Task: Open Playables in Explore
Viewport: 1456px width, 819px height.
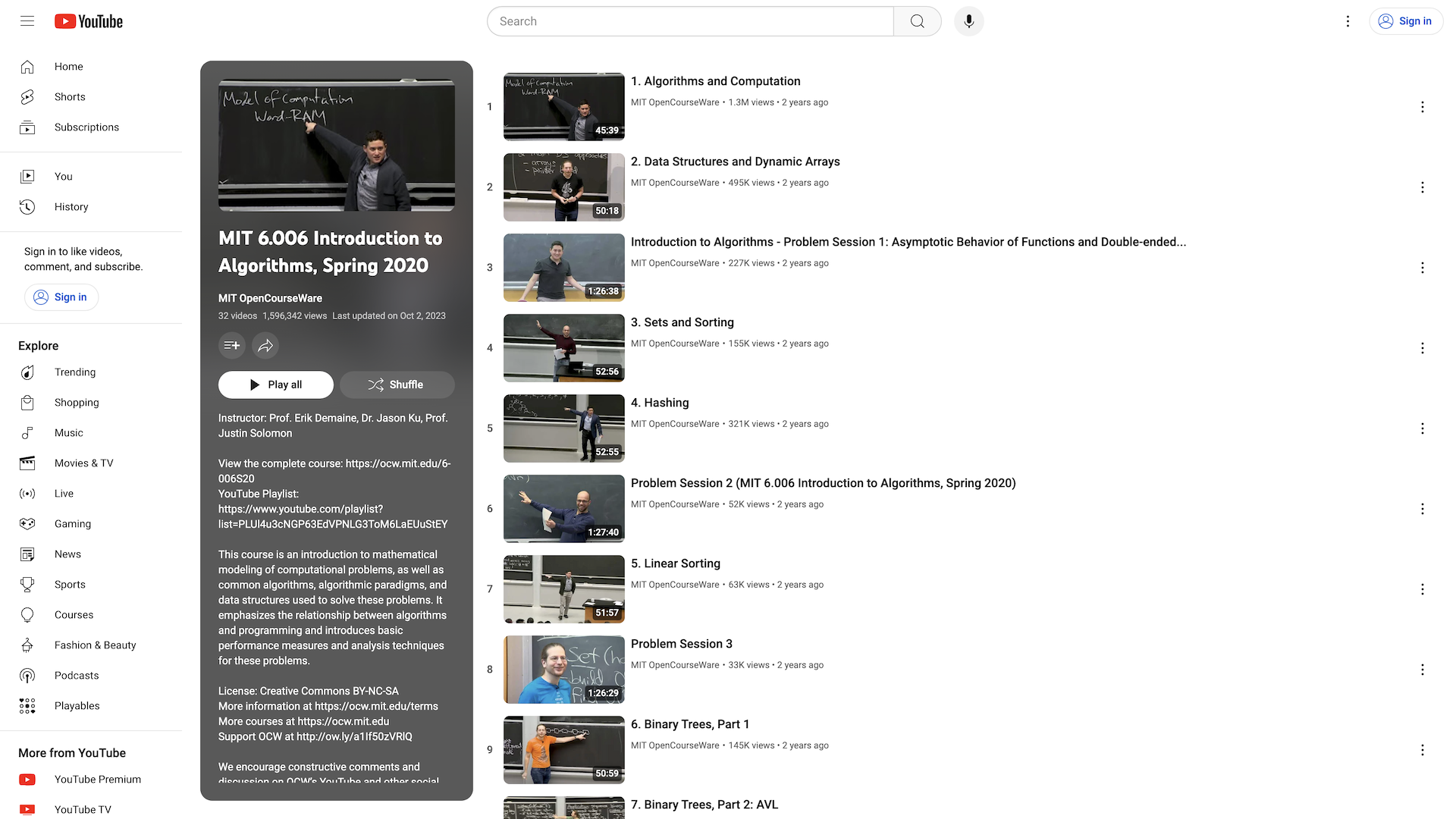Action: (x=91, y=706)
